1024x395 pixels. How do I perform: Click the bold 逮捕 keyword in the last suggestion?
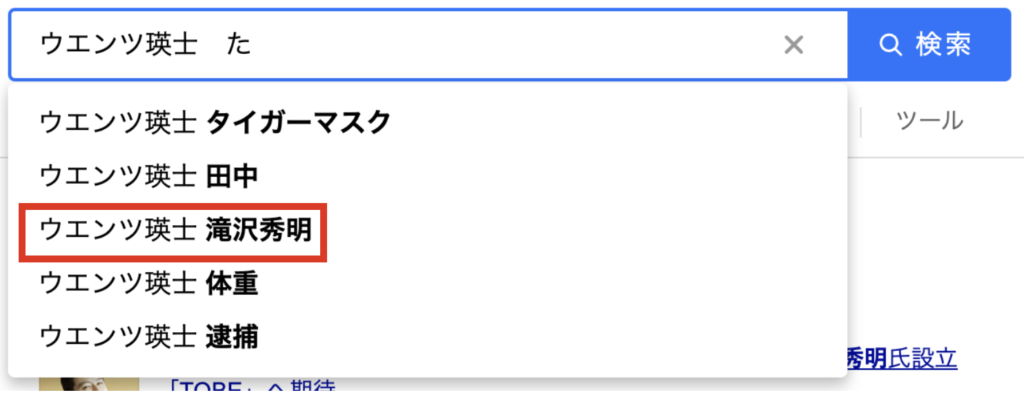(232, 338)
